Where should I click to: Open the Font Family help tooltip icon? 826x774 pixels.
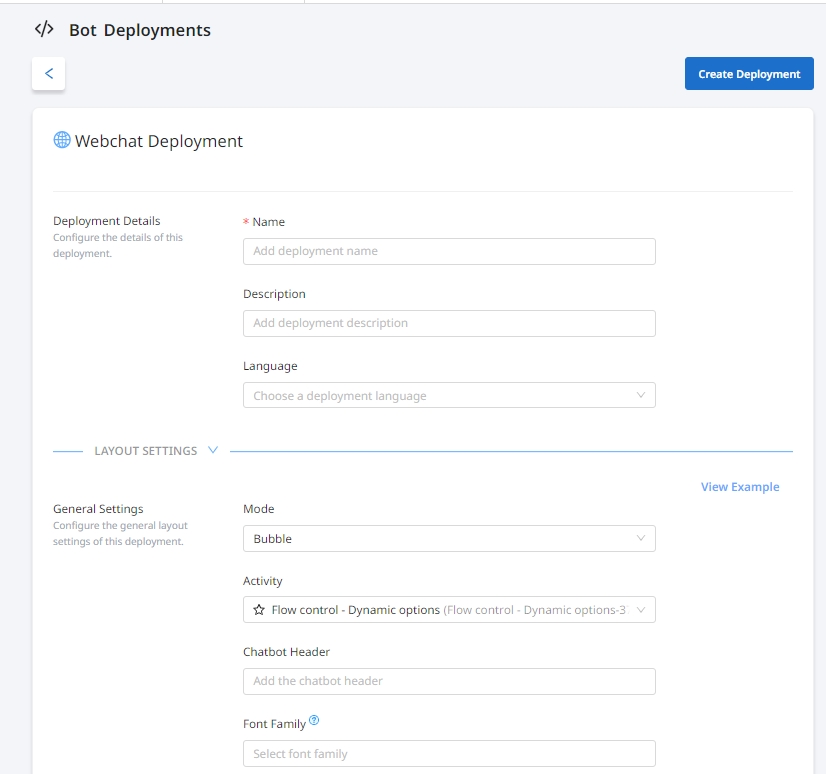314,720
